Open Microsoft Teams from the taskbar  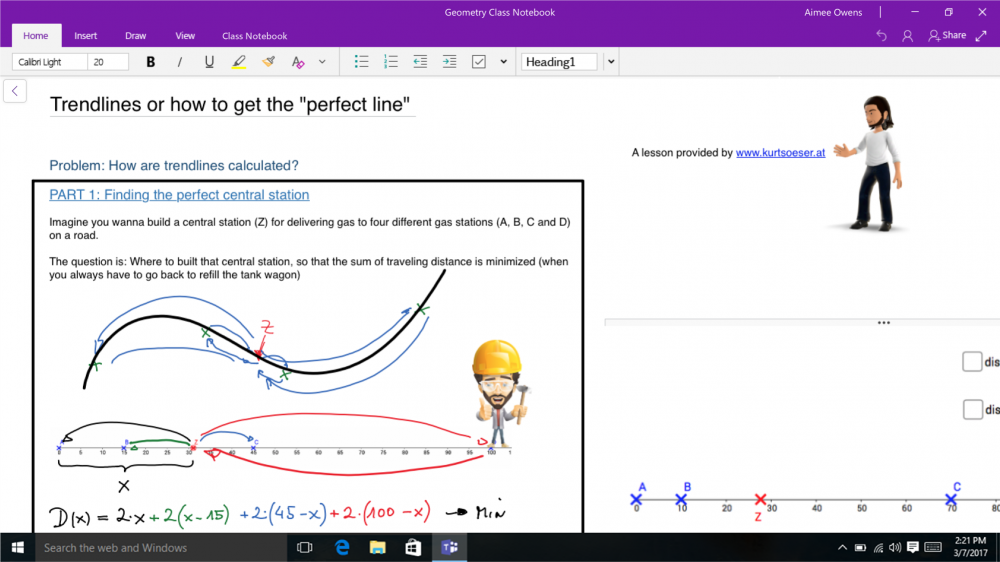coord(450,547)
